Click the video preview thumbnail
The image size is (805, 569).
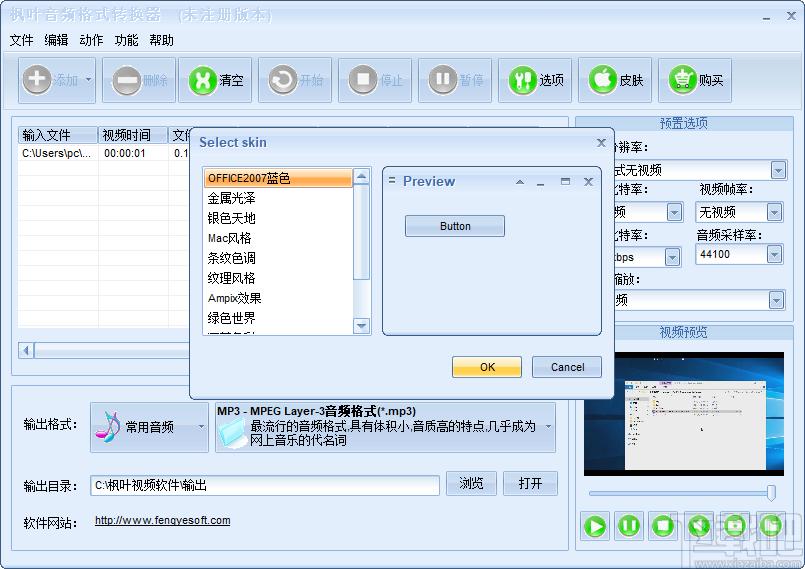point(684,413)
